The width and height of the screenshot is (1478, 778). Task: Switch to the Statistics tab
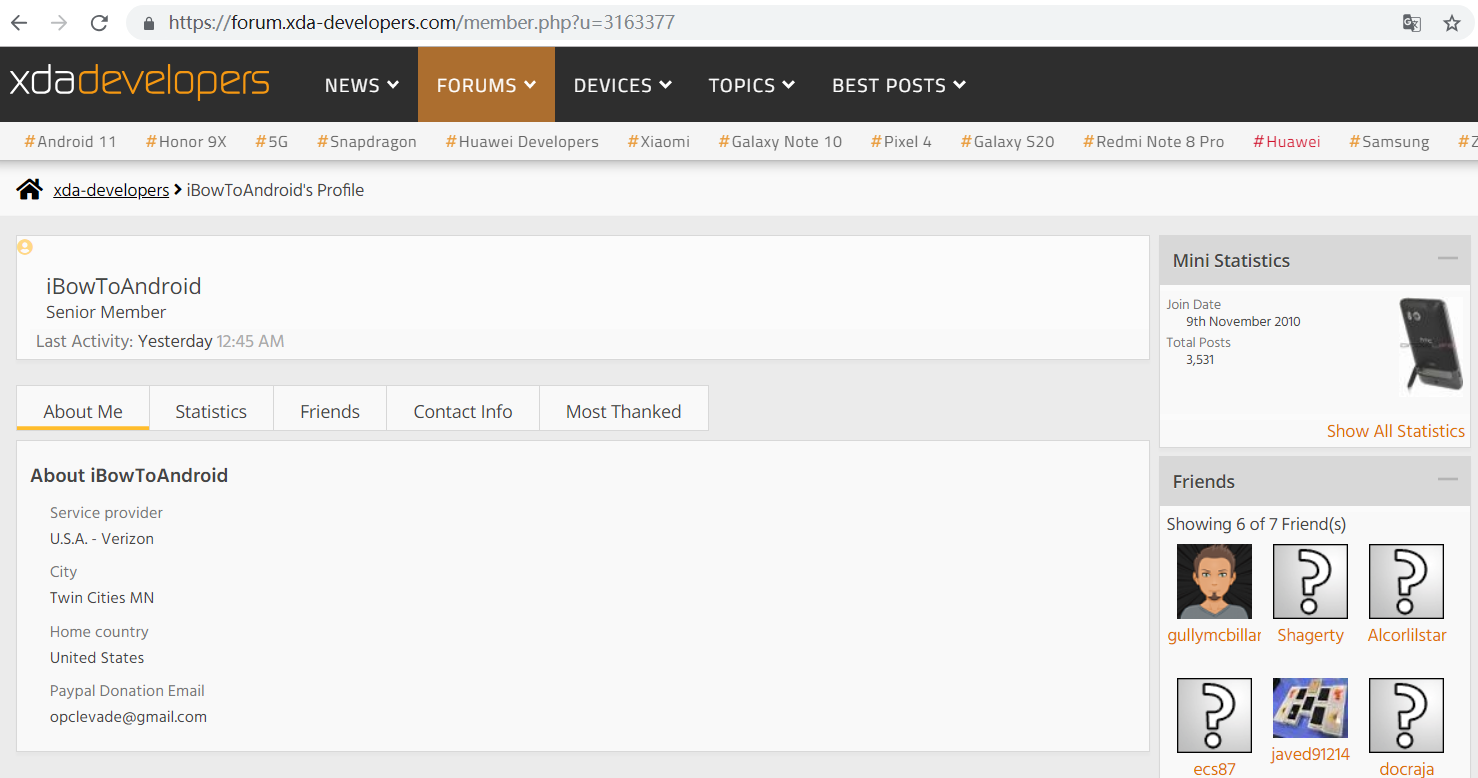(211, 411)
